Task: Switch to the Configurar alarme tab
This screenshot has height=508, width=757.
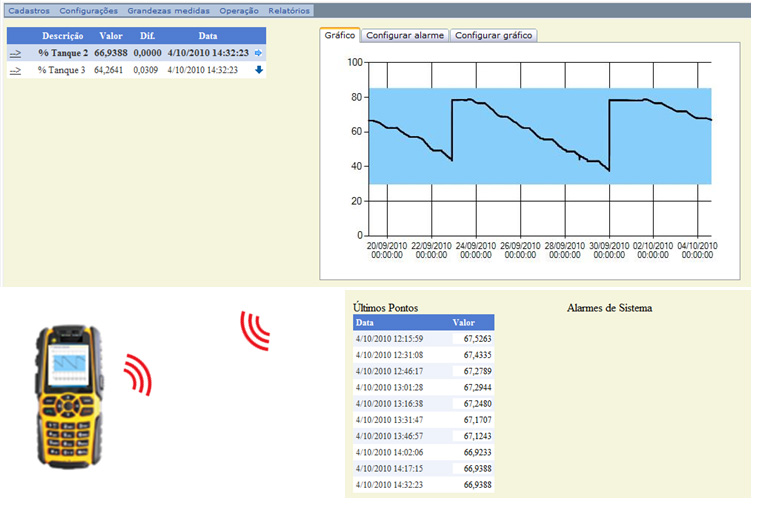Action: coord(405,35)
